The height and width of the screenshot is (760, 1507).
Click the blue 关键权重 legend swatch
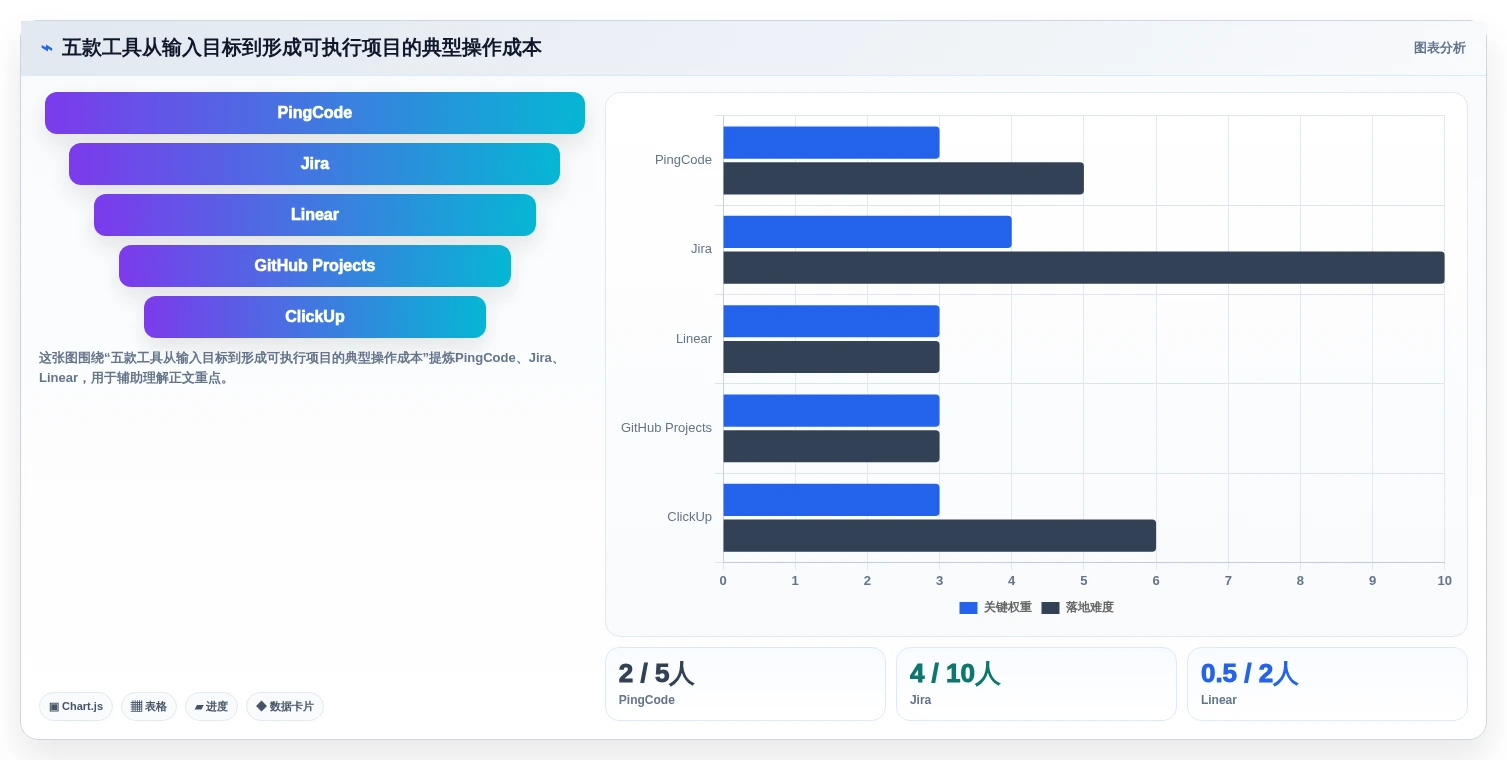tap(968, 608)
